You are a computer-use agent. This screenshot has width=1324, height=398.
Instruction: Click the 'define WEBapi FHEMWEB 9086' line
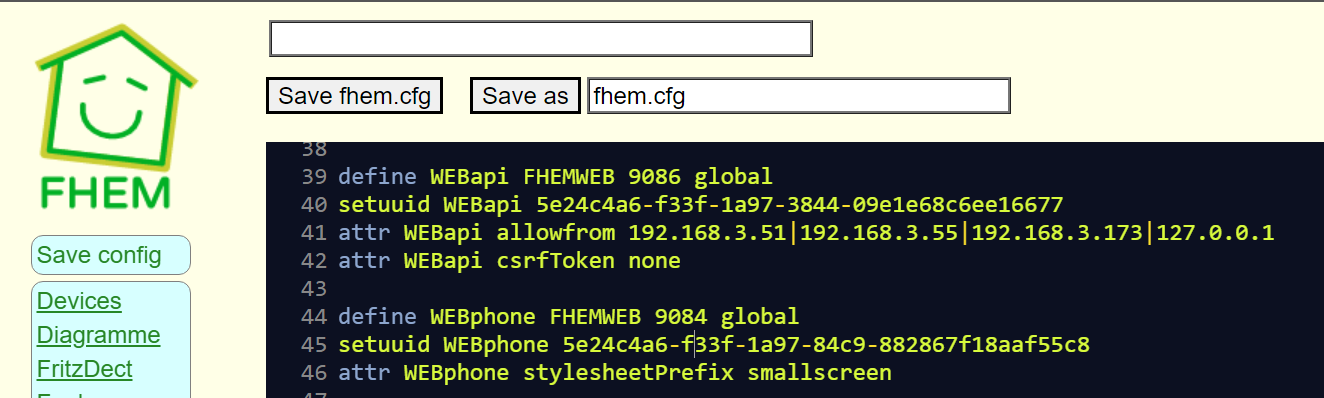555,177
